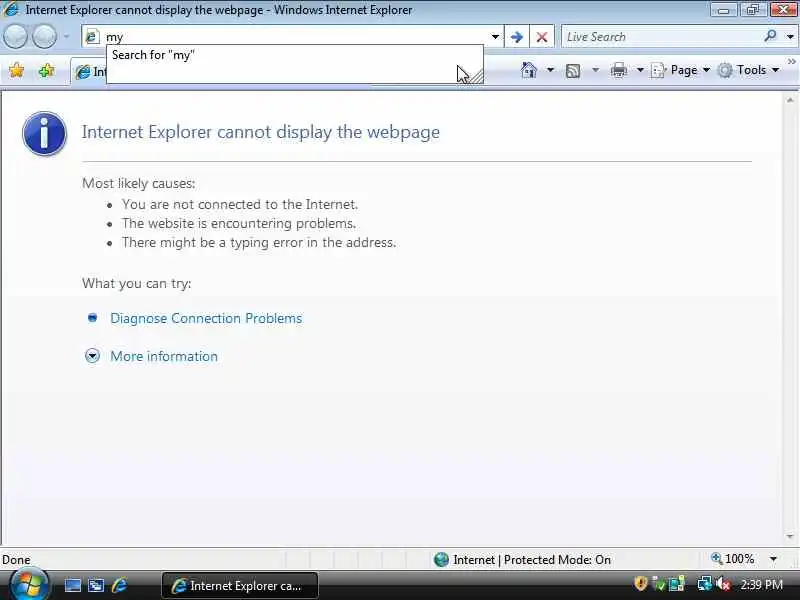This screenshot has width=800, height=600.
Task: Open the Windows Start orb
Action: (x=29, y=585)
